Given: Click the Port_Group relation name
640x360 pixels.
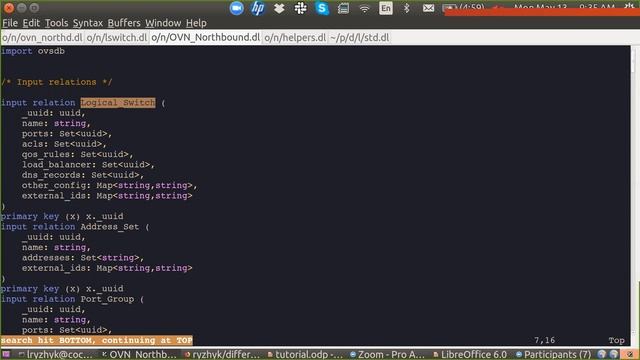Looking at the screenshot, I should point(107,299).
